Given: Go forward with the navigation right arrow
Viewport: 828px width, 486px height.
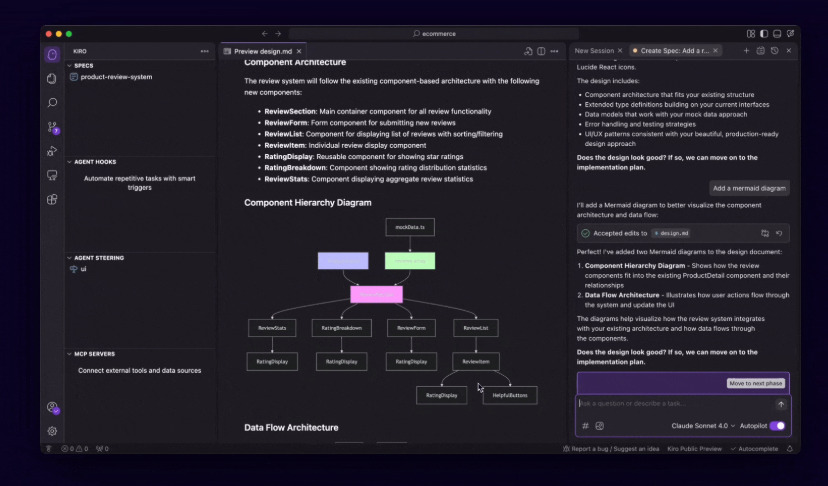Looking at the screenshot, I should coord(278,33).
